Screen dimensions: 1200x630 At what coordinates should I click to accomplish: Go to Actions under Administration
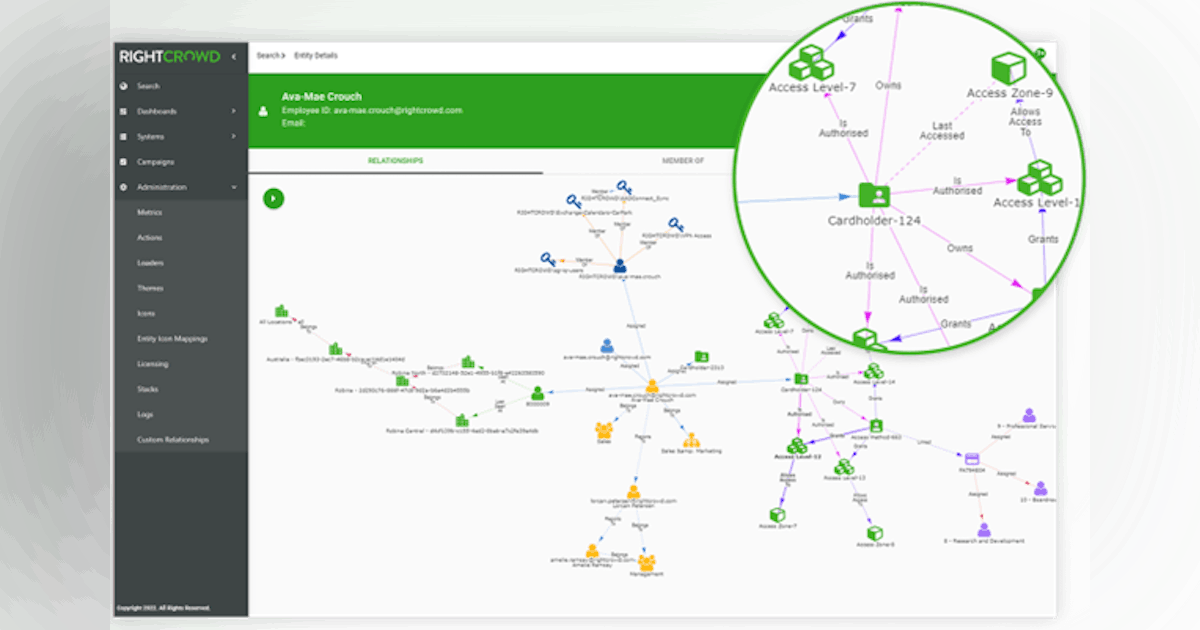pos(150,238)
